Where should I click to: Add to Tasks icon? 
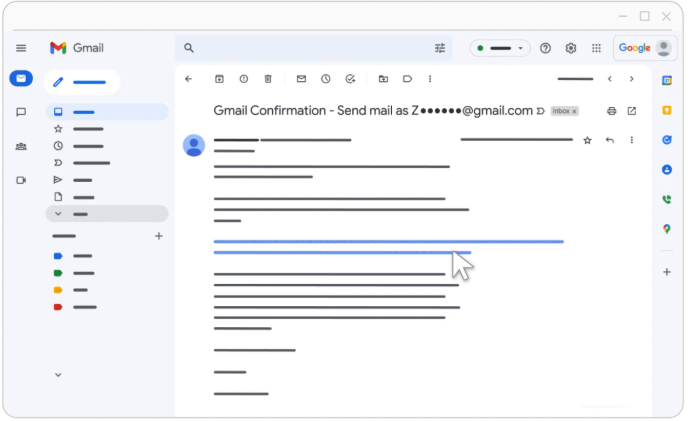350,79
